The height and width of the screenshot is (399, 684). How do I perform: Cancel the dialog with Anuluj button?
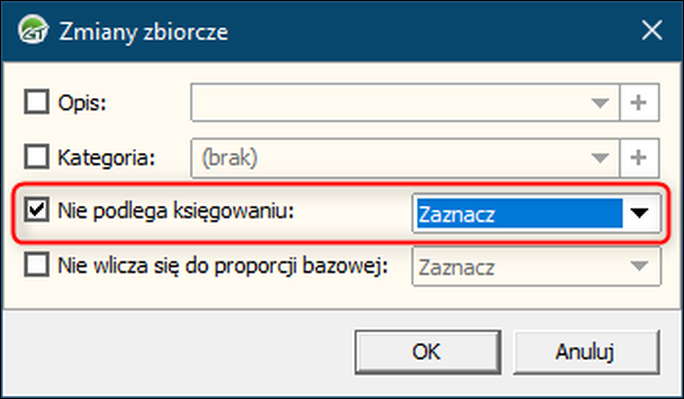click(x=586, y=352)
